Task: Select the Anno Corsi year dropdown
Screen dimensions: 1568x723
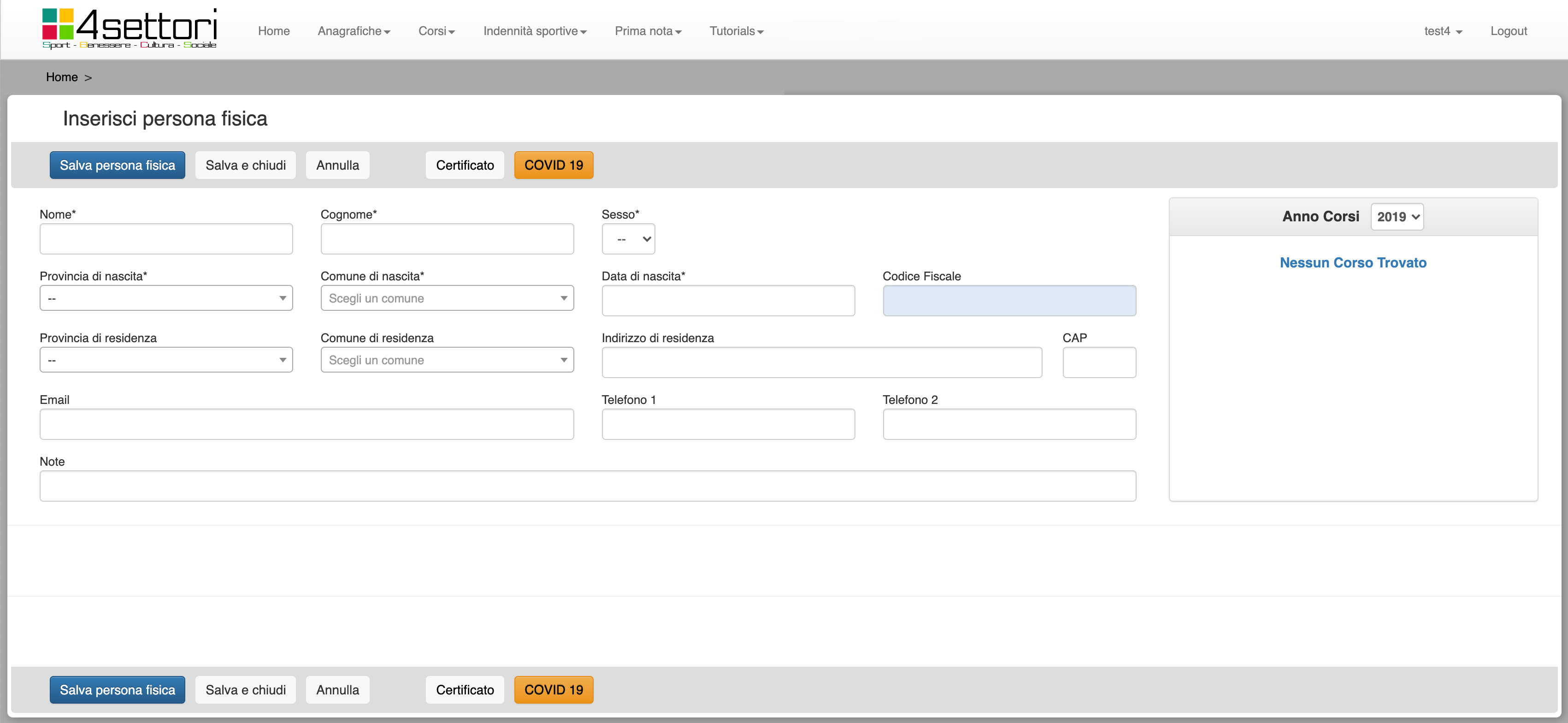Action: [x=1397, y=217]
